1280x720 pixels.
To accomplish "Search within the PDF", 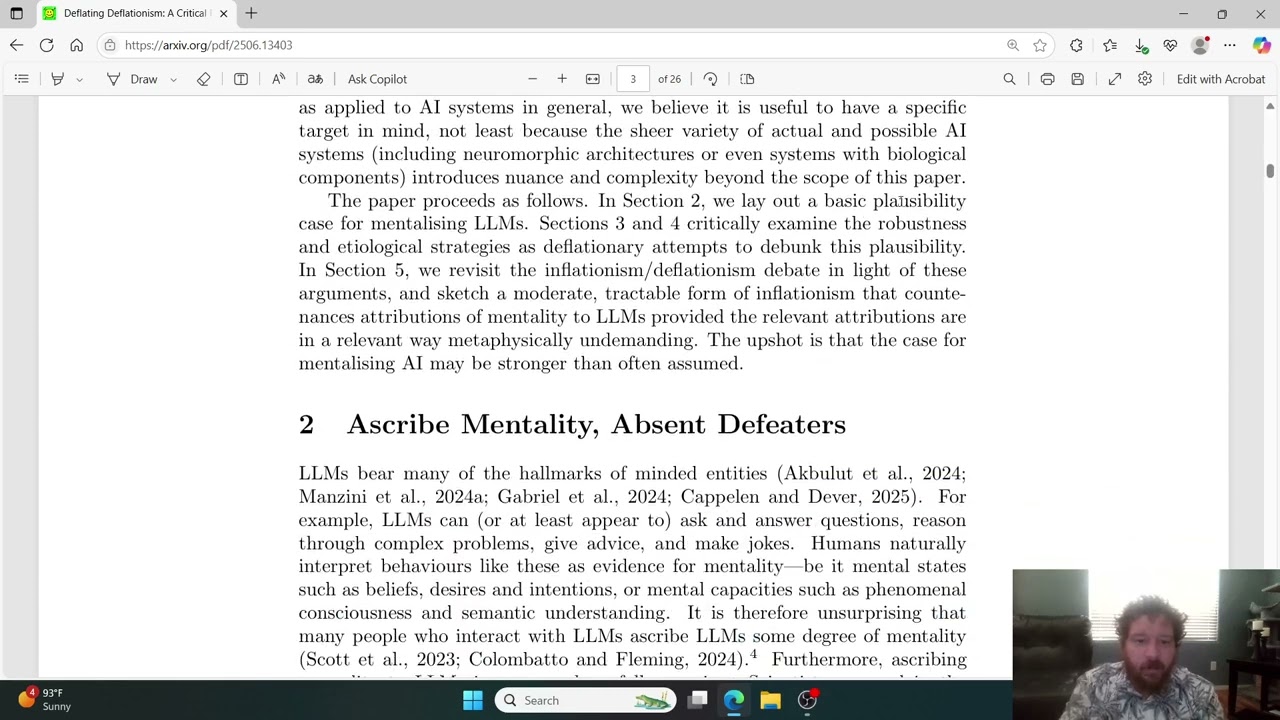I will 1009,79.
